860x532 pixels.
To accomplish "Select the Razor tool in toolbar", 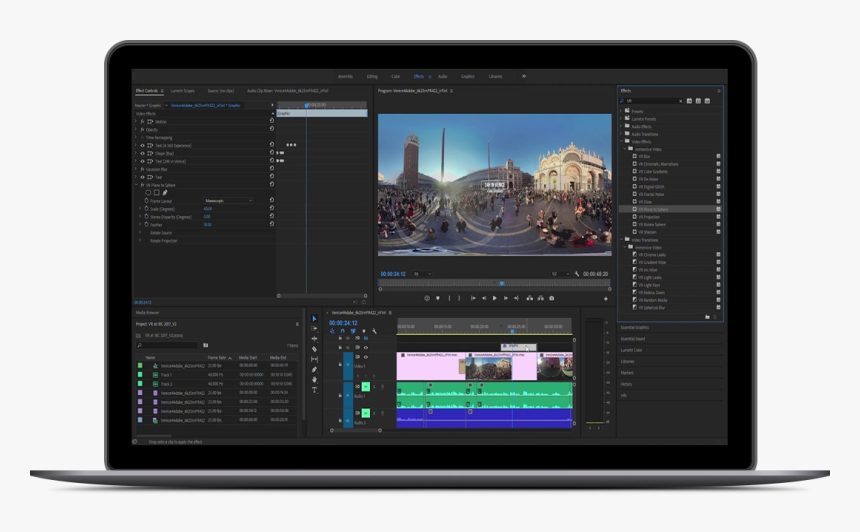I will (x=314, y=349).
